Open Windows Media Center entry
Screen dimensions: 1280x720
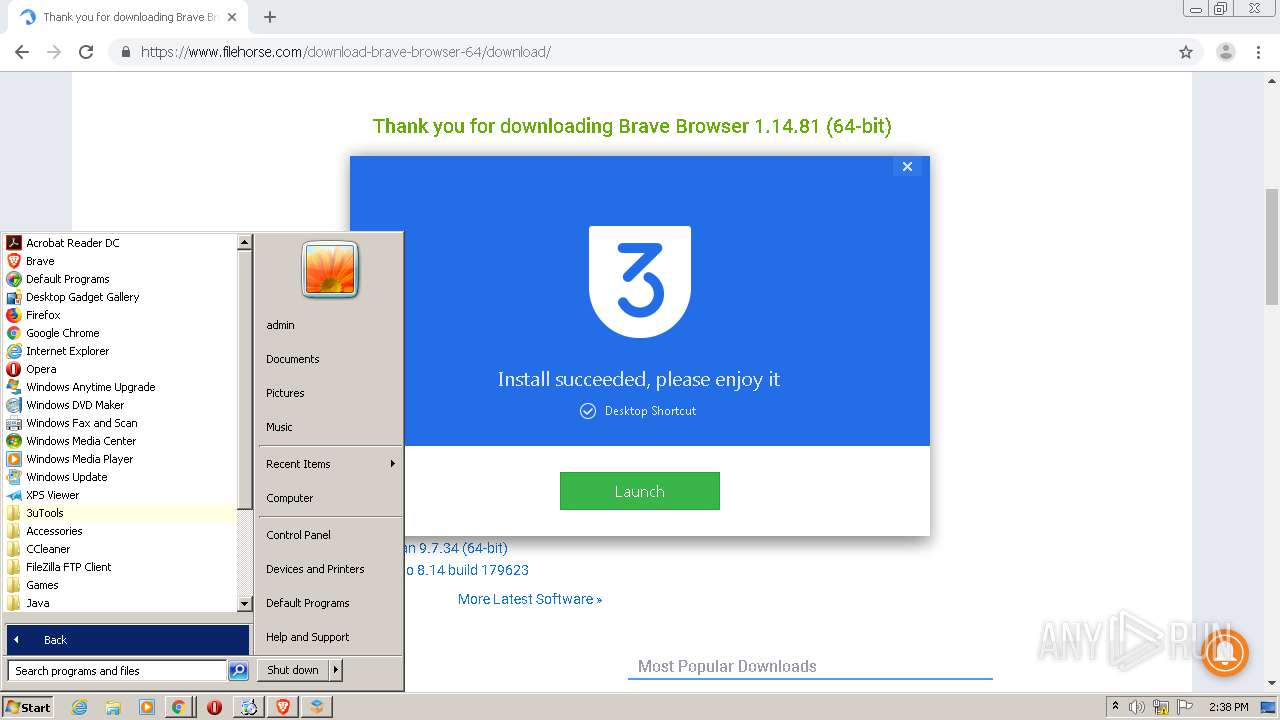(x=120, y=441)
